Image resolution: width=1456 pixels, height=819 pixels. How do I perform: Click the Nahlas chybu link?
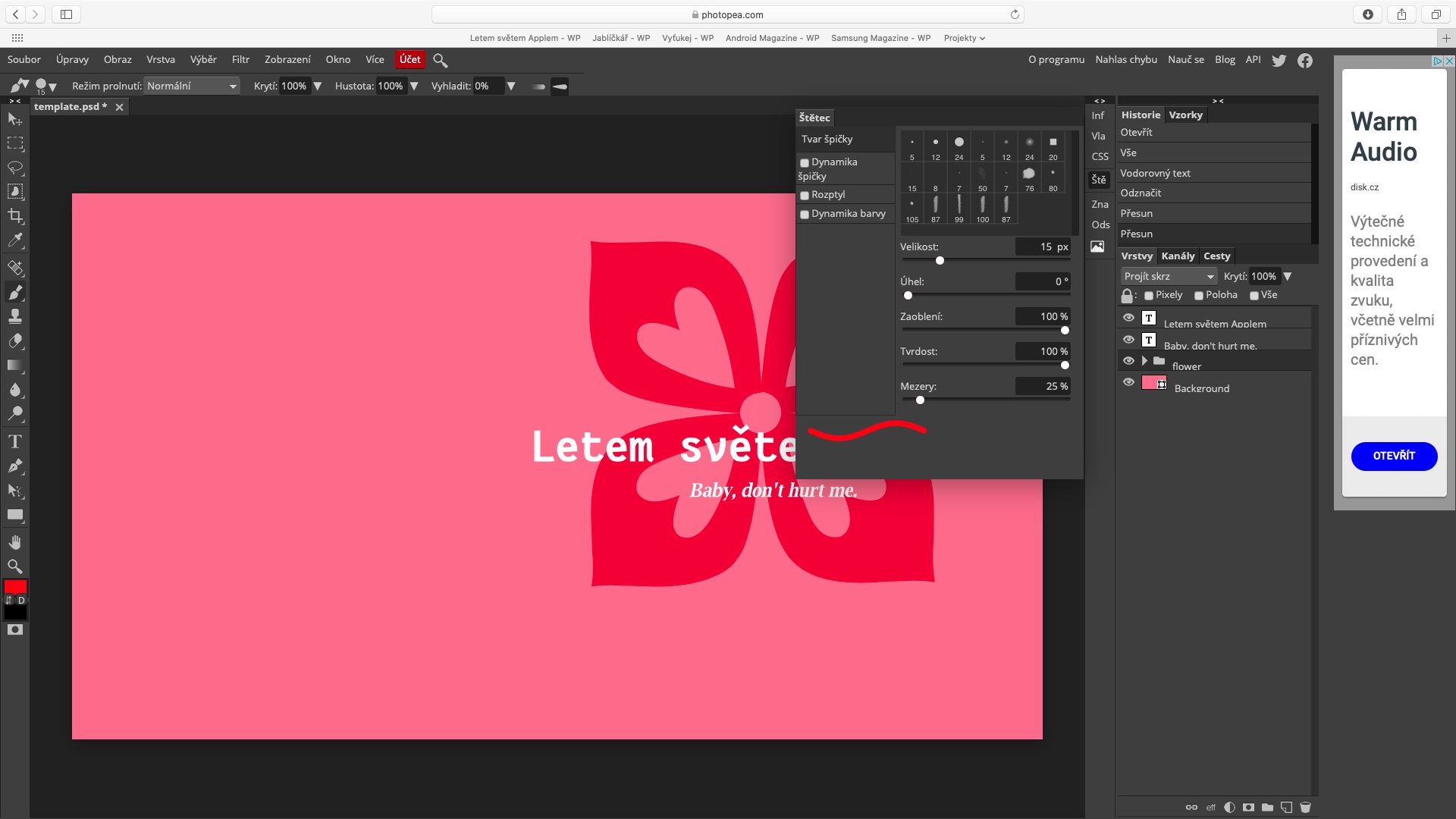point(1125,60)
